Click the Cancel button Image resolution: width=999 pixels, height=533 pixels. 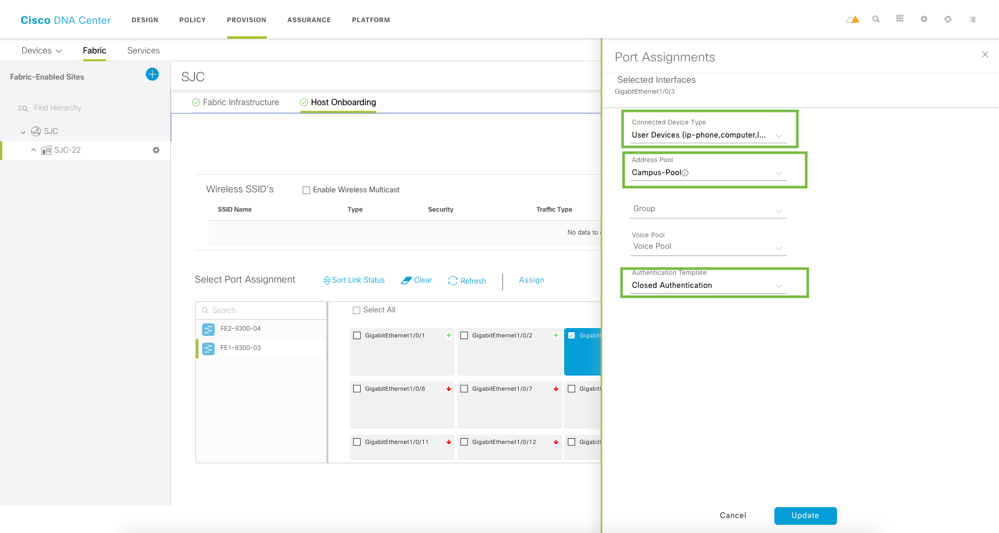733,516
